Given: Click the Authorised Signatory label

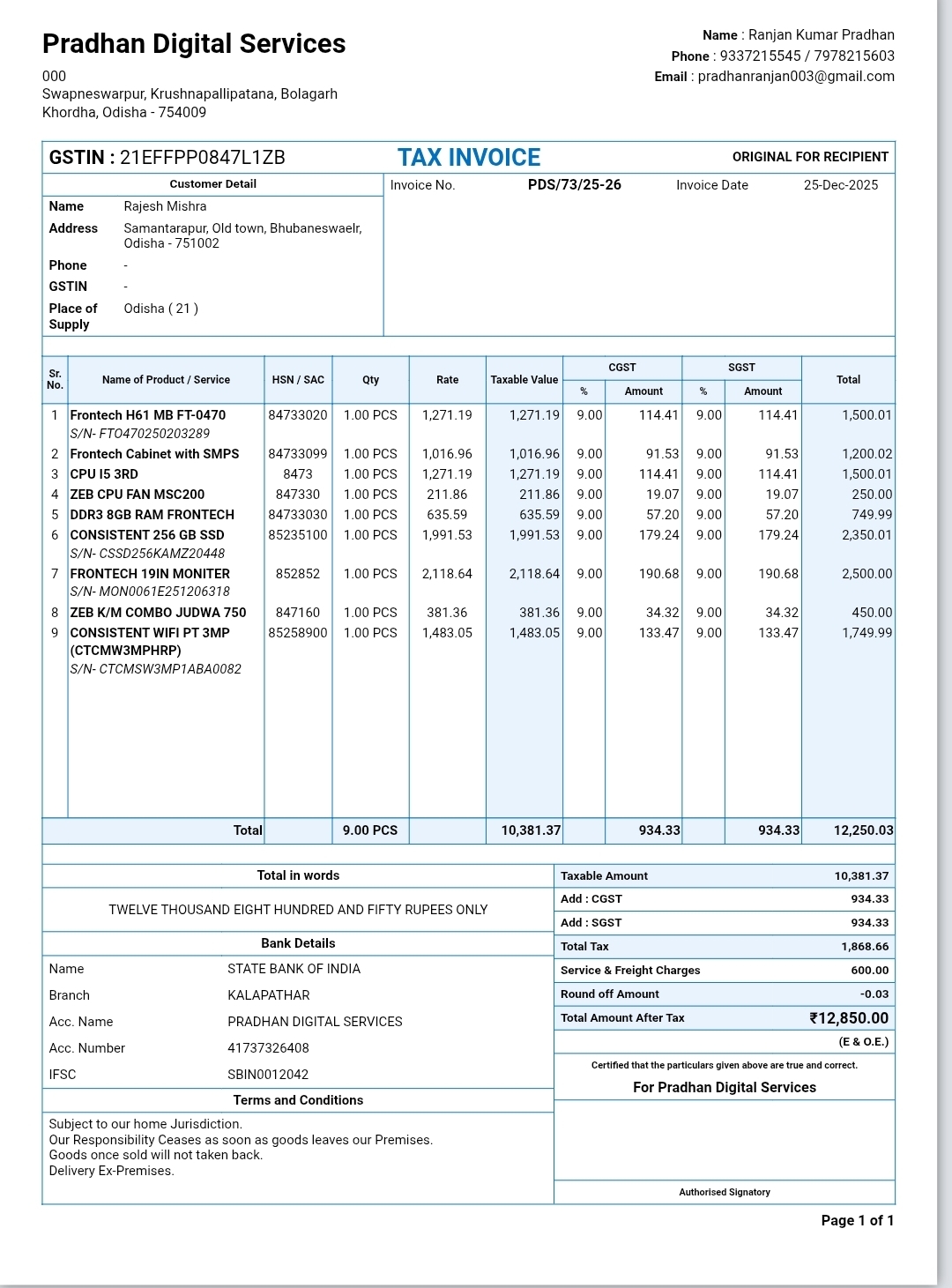Looking at the screenshot, I should 724,1192.
